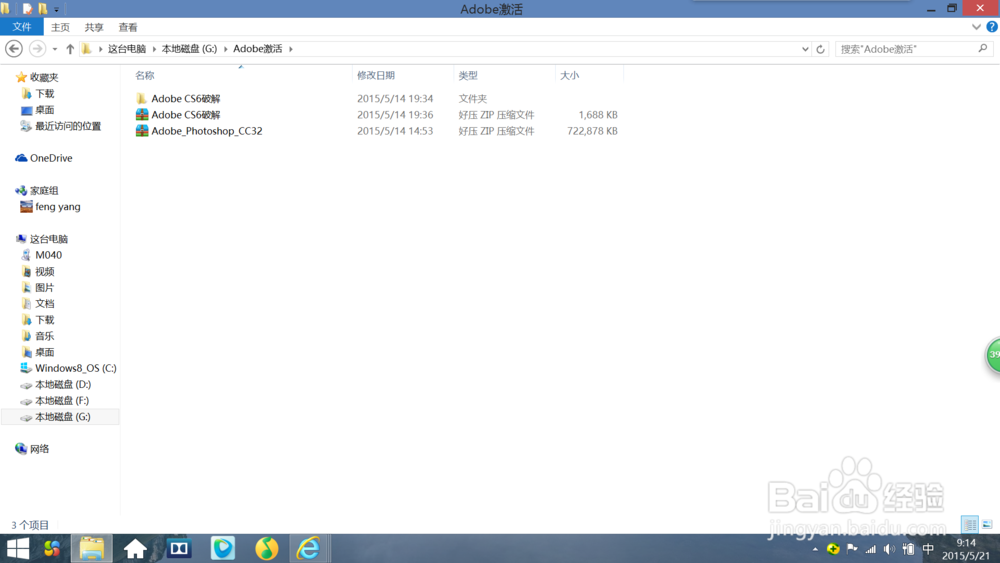Go up one folder level
Screen dimensions: 1000x563
pyautogui.click(x=70, y=49)
